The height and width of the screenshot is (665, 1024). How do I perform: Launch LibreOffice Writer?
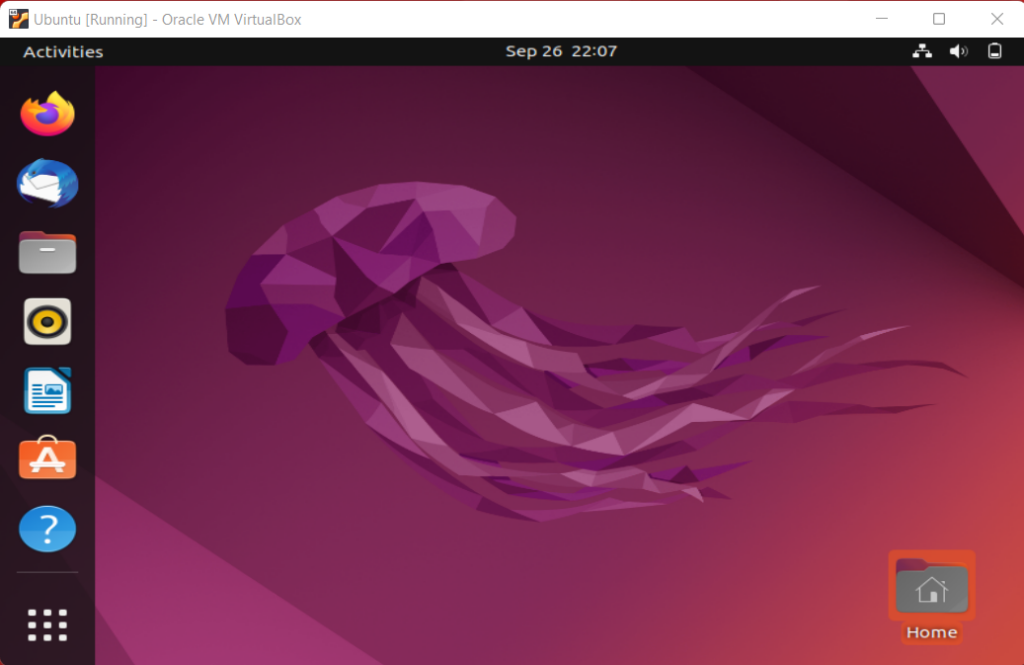tap(47, 391)
